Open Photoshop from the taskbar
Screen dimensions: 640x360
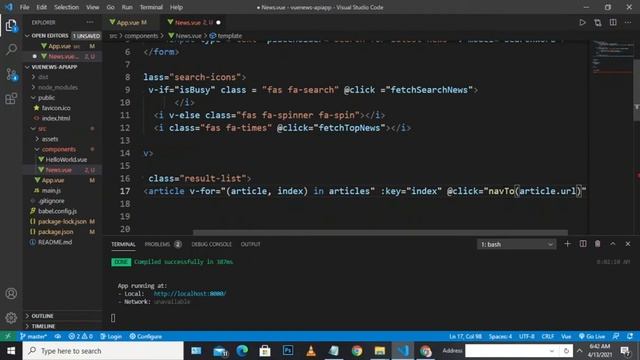[288, 351]
